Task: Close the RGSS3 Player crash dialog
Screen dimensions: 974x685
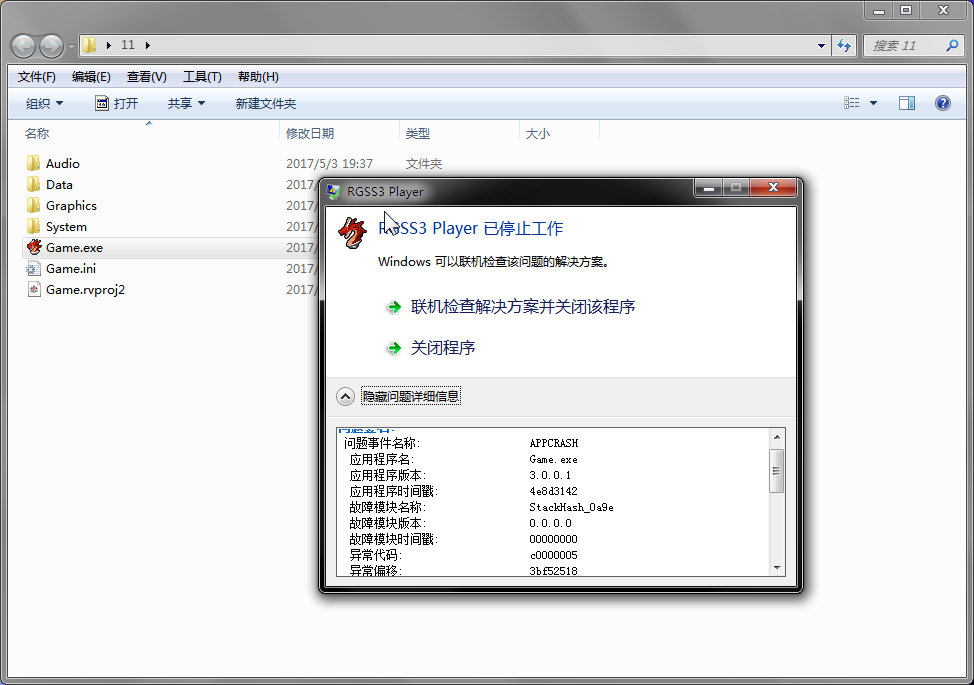Action: [773, 187]
